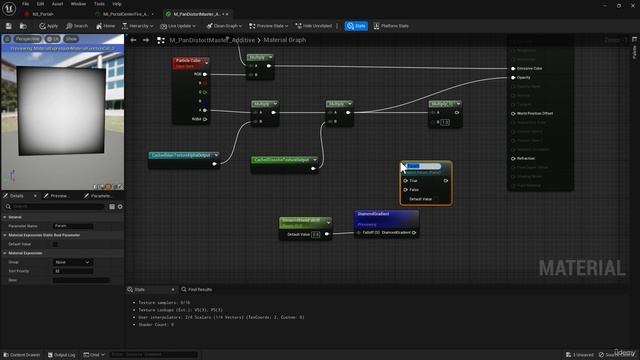Open the Window menu
This screenshot has height=360, width=640.
pyautogui.click(x=78, y=4)
